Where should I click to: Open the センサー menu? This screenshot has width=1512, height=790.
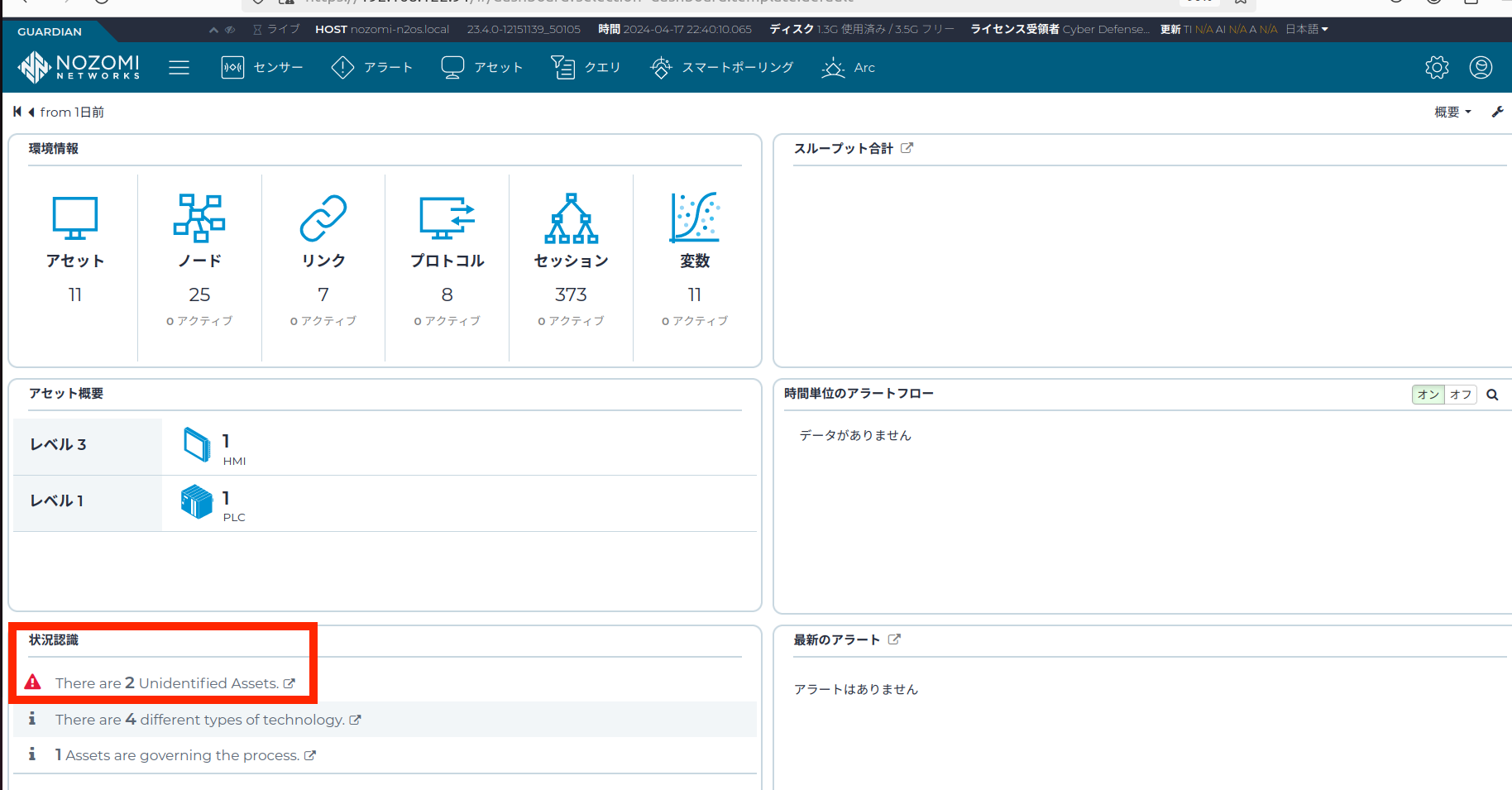click(x=262, y=68)
